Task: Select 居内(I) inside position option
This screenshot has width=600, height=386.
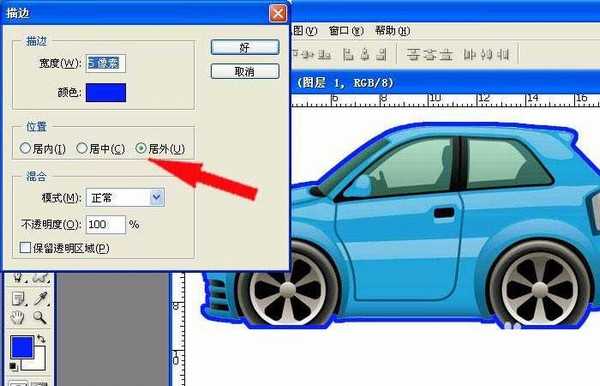Action: [42, 148]
